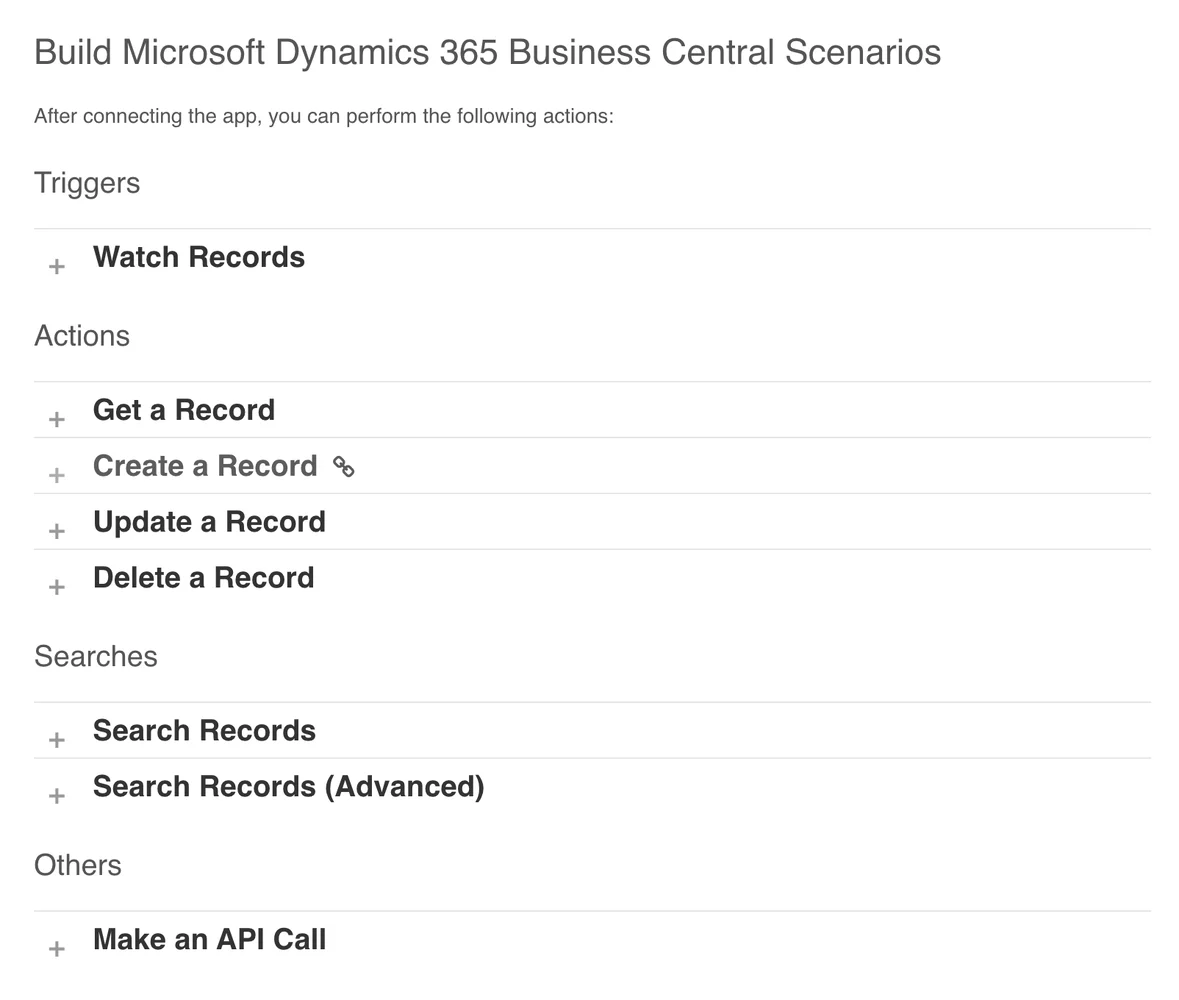Expand the Update a Record action

click(56, 530)
